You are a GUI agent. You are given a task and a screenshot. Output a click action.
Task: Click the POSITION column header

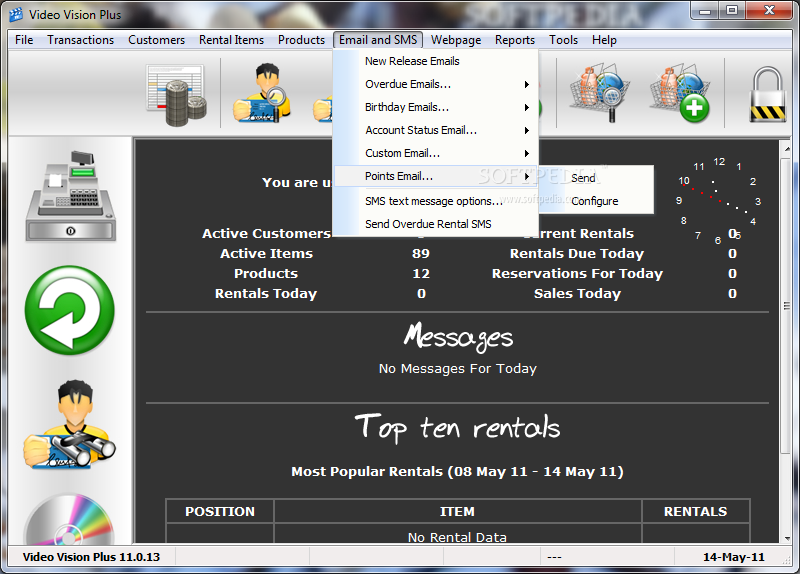pyautogui.click(x=220, y=511)
